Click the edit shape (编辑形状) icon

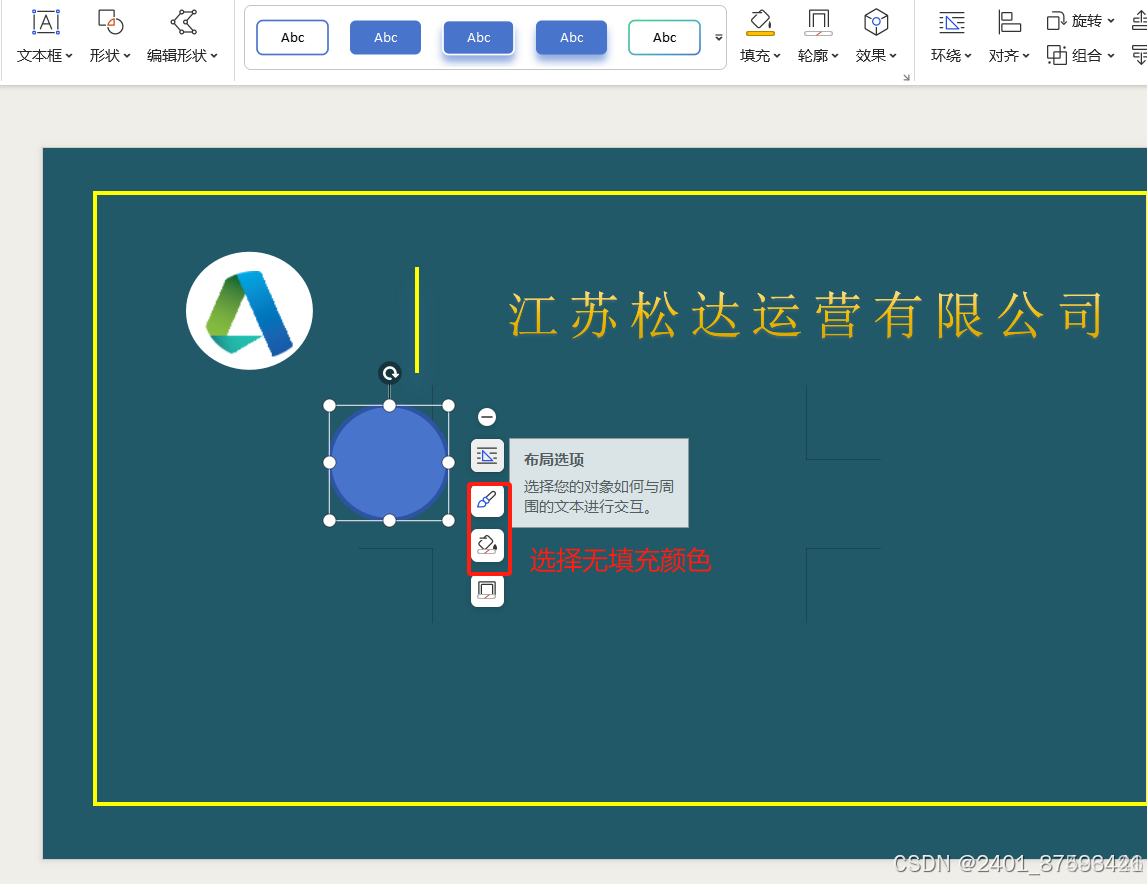tap(184, 23)
